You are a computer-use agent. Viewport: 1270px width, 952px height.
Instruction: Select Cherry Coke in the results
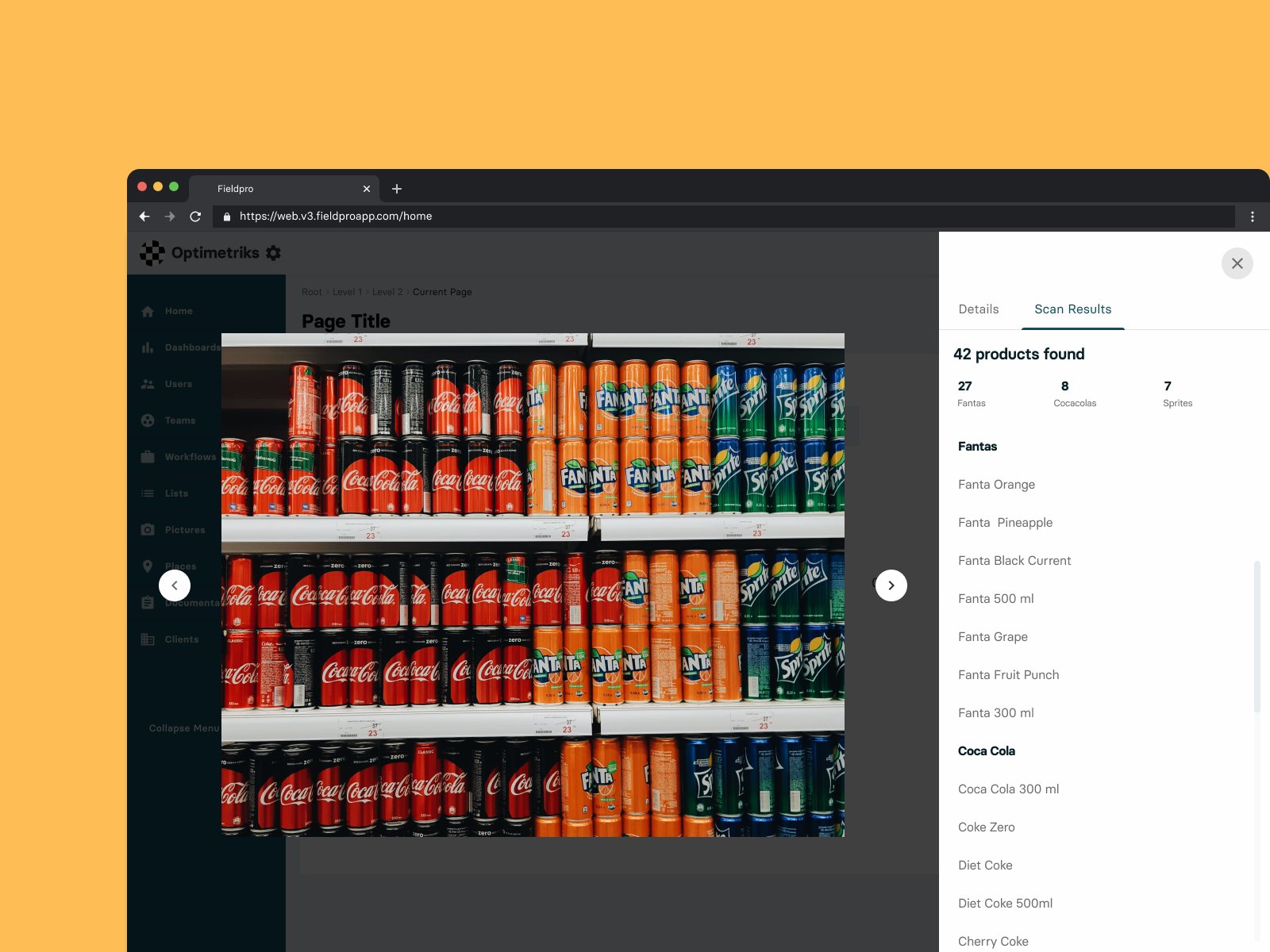pos(994,942)
